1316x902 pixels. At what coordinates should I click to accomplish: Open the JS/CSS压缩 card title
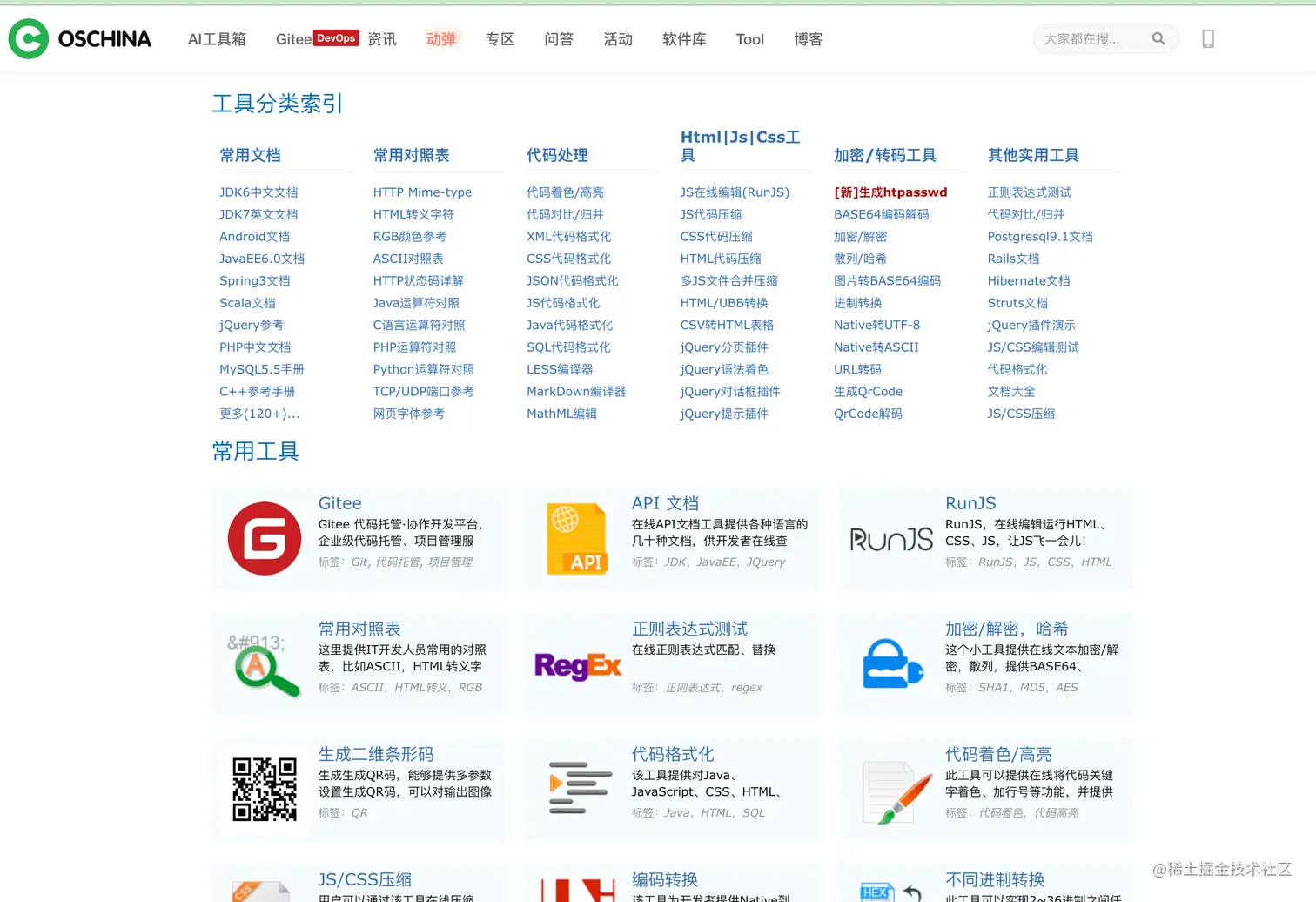click(365, 879)
